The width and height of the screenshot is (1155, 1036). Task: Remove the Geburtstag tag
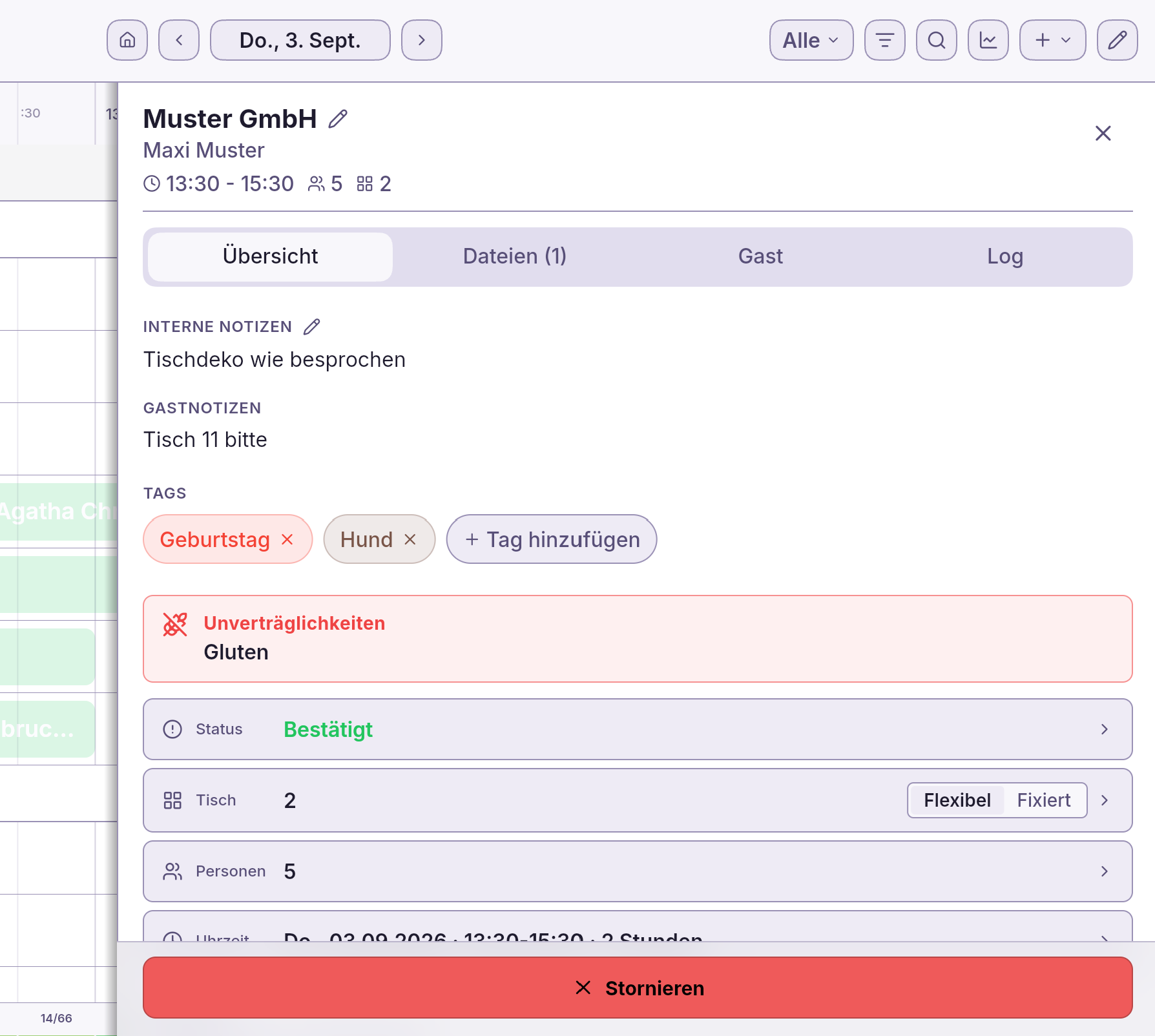click(287, 539)
